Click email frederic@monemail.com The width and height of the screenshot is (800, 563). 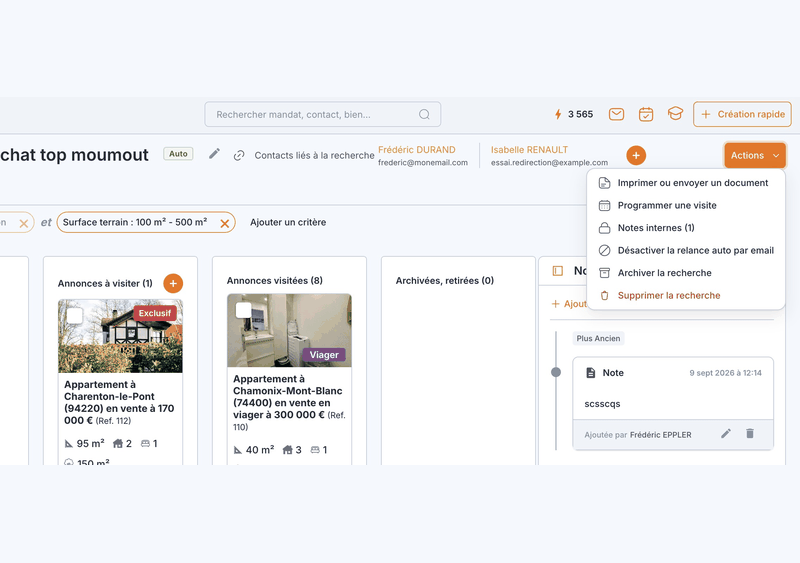(422, 162)
